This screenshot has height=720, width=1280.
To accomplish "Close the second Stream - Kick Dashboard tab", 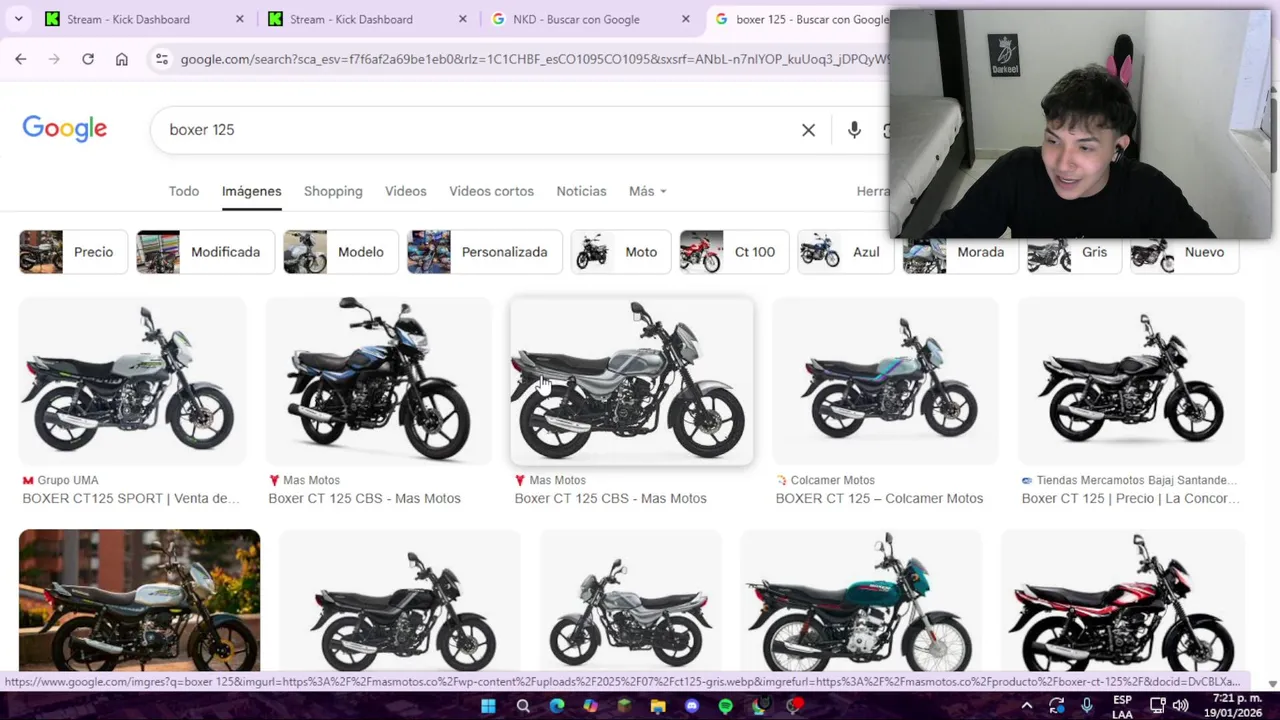I will click(x=462, y=19).
